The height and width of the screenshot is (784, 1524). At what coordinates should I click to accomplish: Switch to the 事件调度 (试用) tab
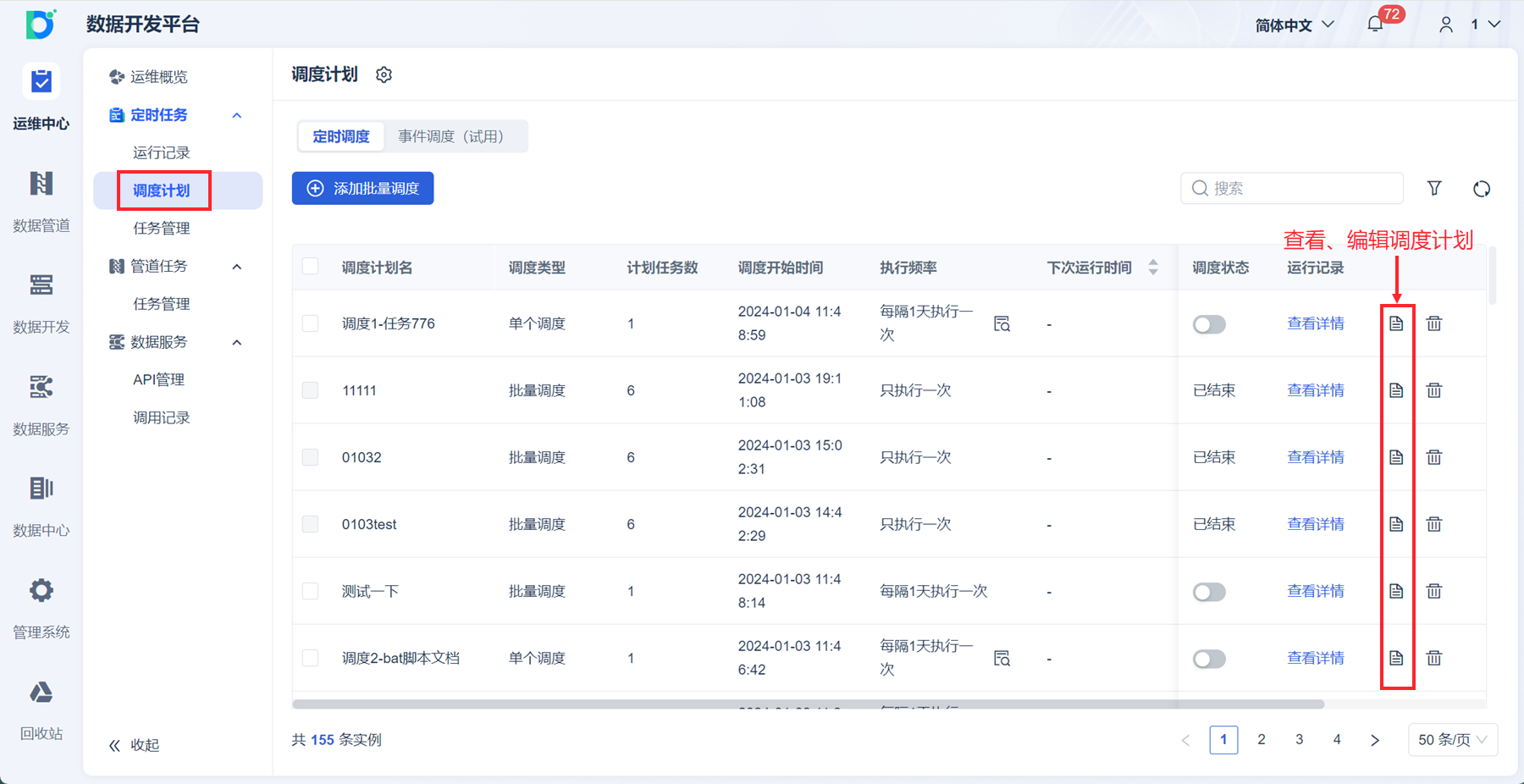pyautogui.click(x=451, y=136)
